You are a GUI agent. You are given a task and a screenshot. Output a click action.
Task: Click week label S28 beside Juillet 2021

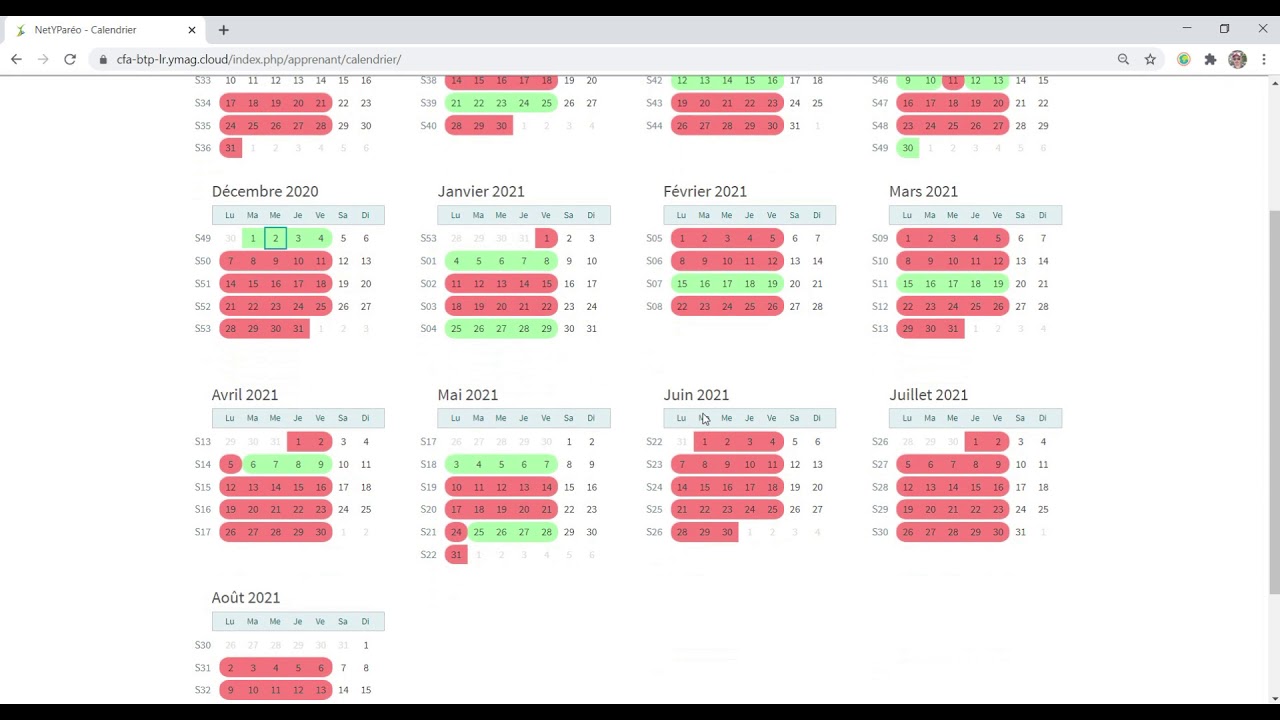click(x=880, y=487)
